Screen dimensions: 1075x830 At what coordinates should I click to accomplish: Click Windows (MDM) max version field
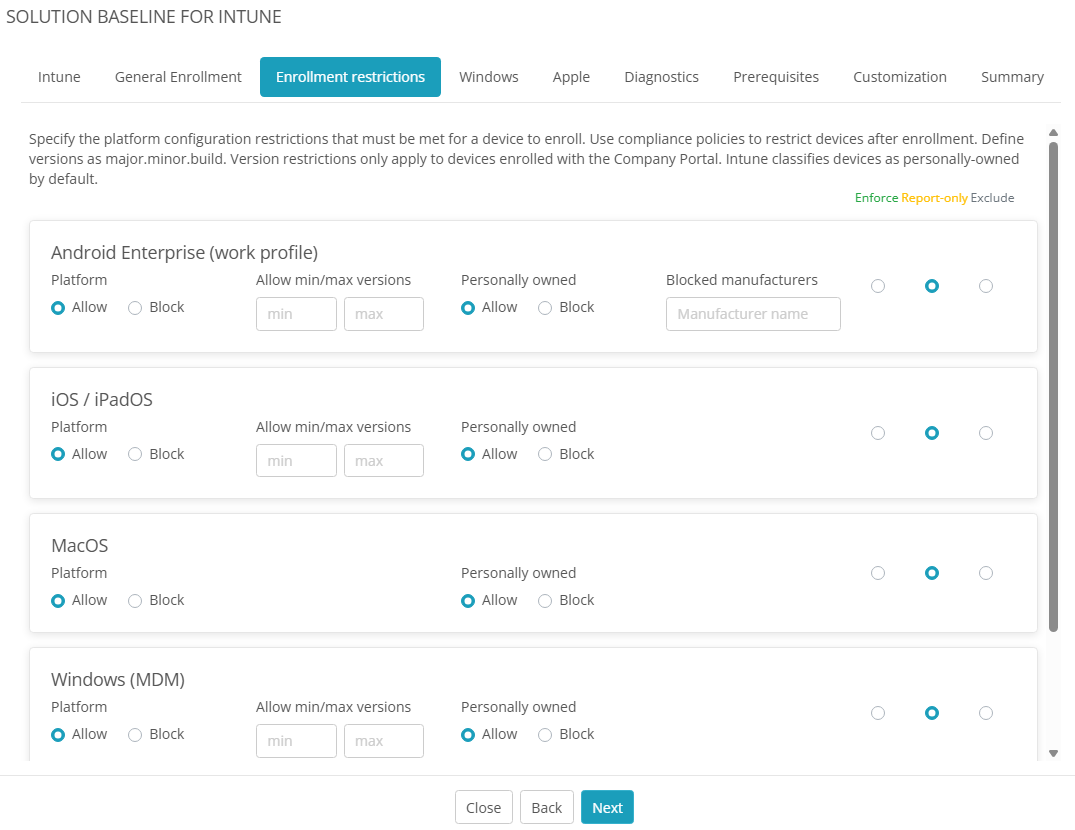[x=384, y=741]
